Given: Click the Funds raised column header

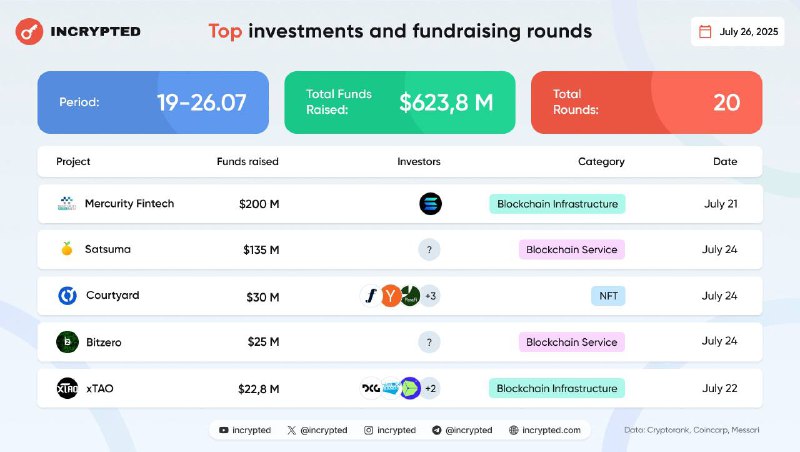Looking at the screenshot, I should tap(247, 161).
